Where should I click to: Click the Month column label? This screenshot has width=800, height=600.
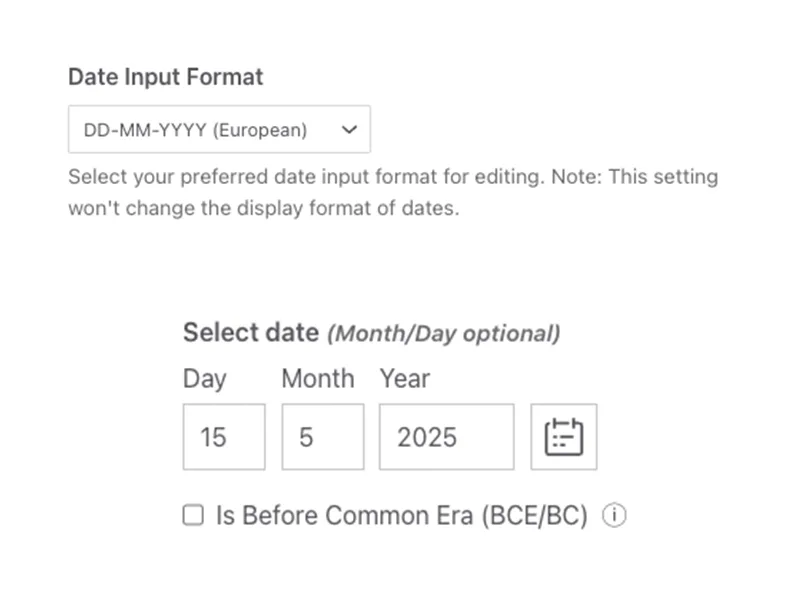pos(317,378)
